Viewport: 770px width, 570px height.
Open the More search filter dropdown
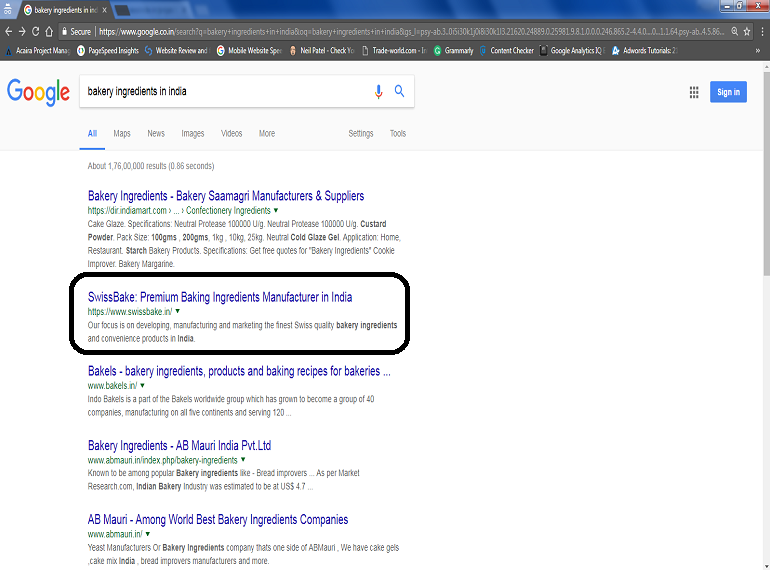[267, 134]
